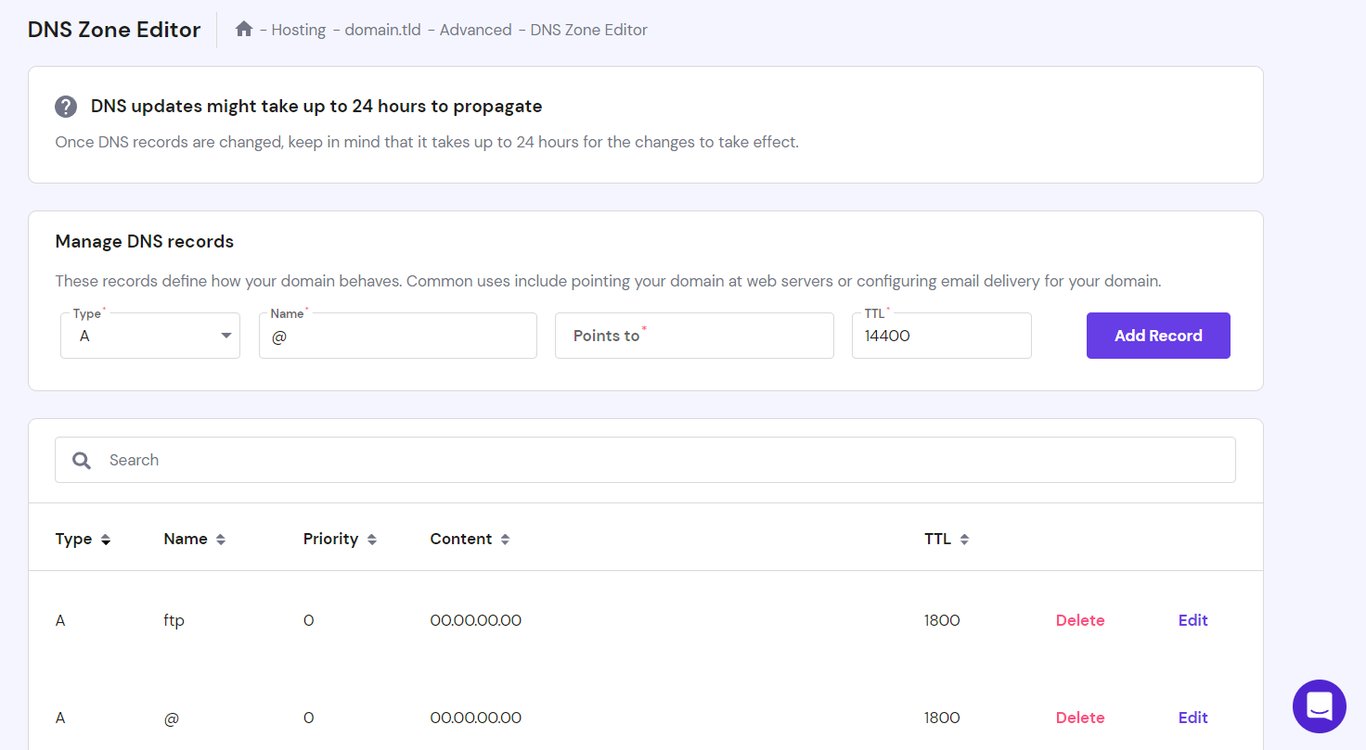
Task: Click inside the Search records field
Action: click(400, 459)
